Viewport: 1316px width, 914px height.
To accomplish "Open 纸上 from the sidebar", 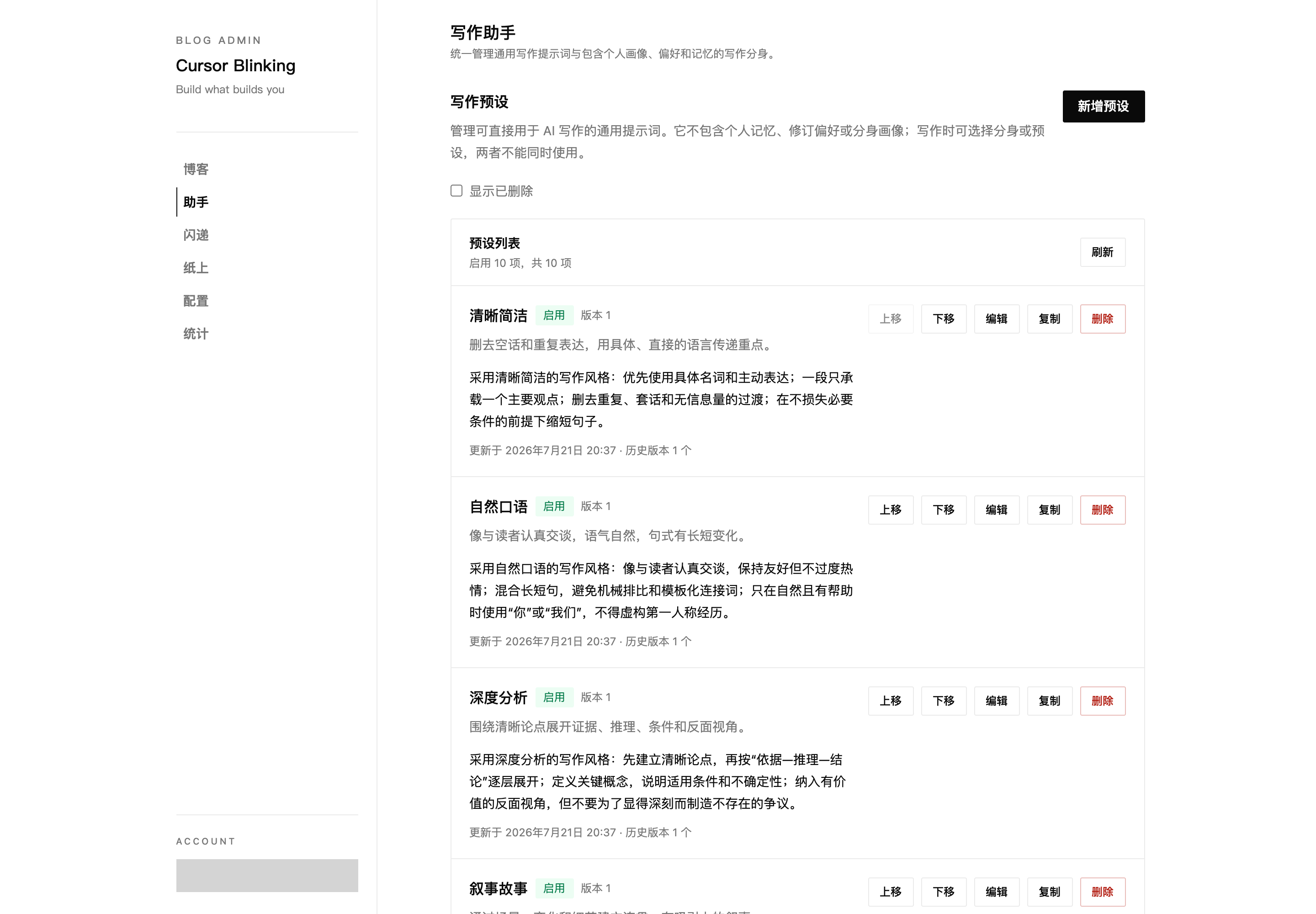I will 196,268.
